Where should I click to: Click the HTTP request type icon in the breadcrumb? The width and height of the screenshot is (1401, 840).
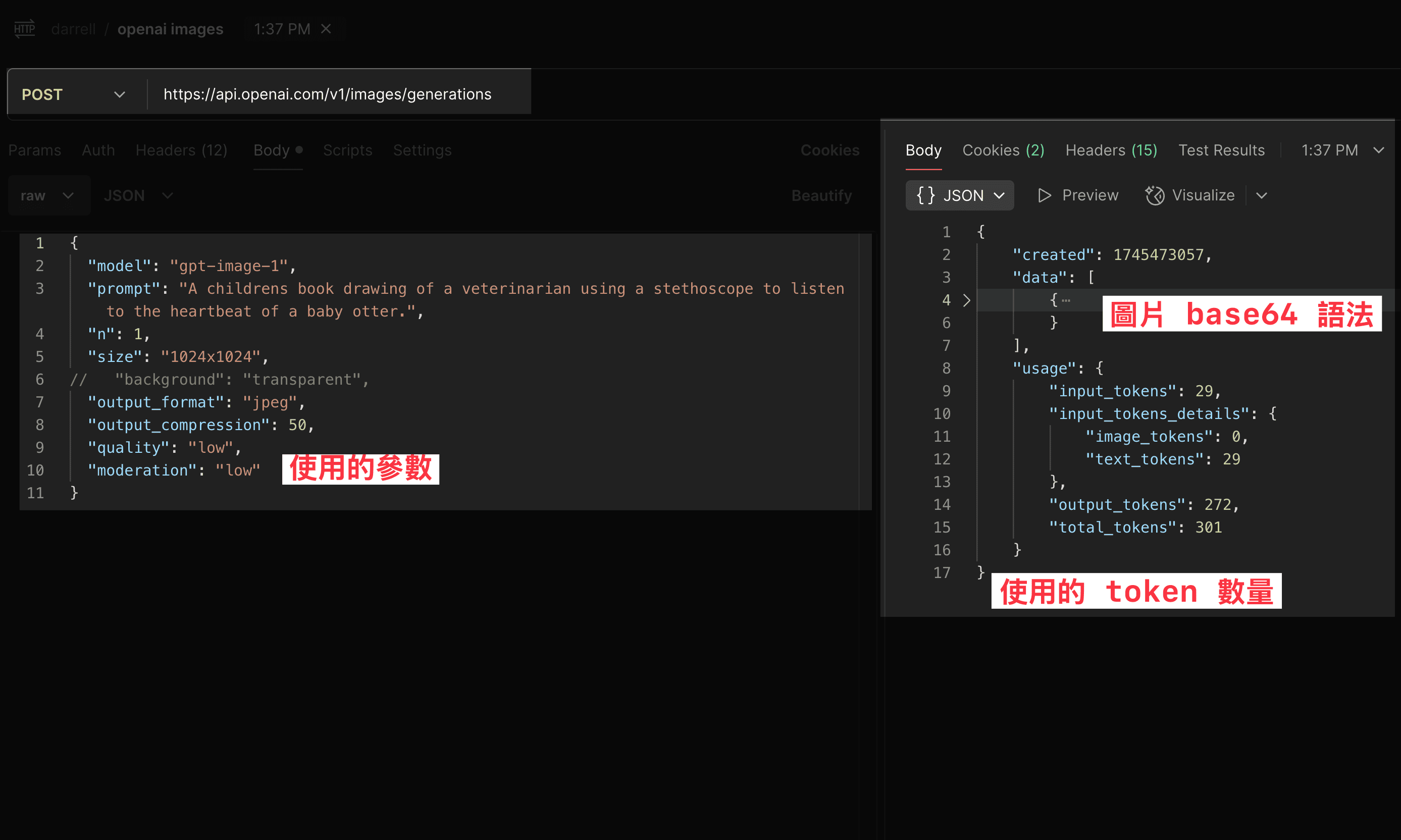(x=24, y=28)
